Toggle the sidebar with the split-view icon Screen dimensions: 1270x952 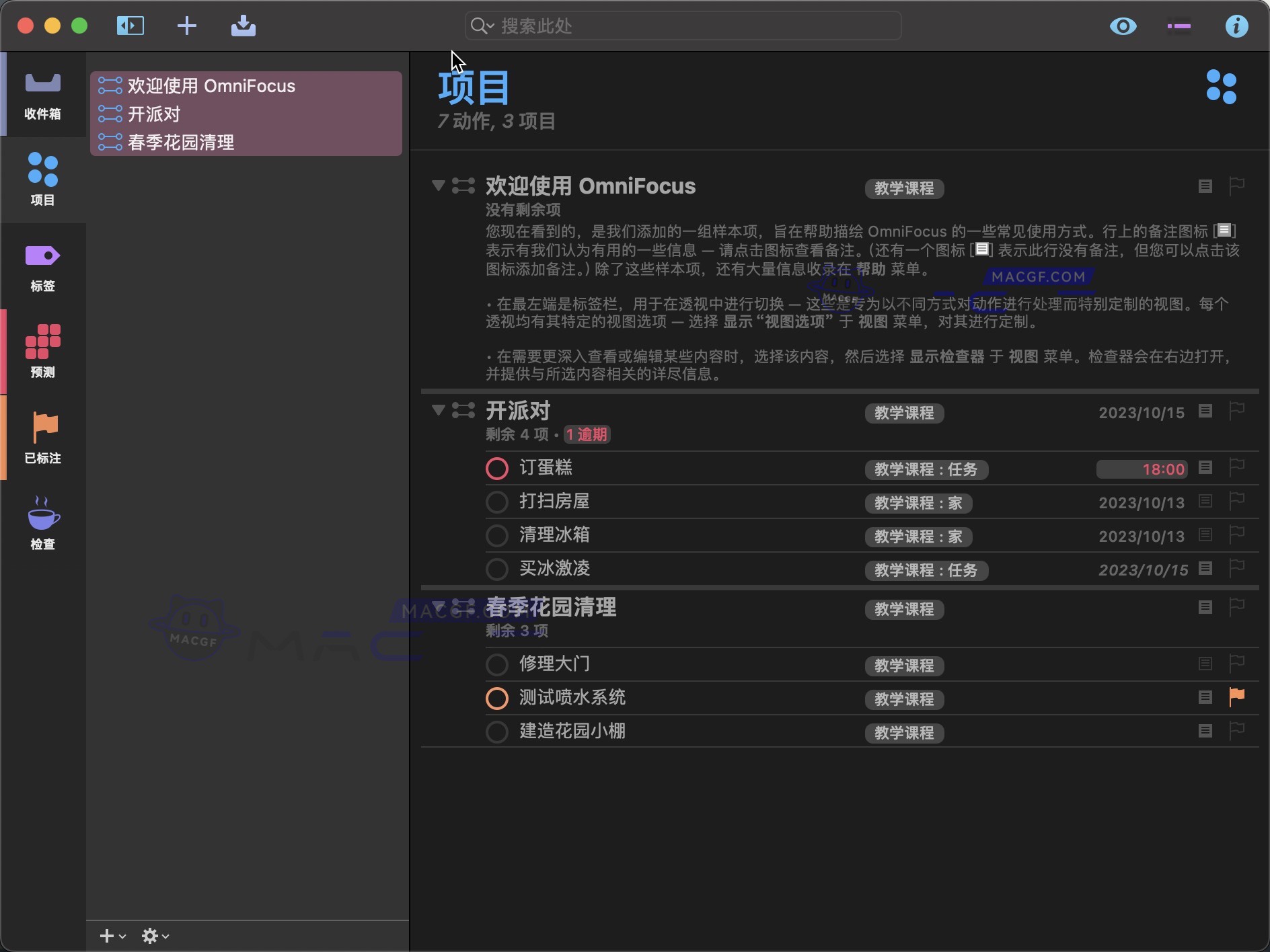coord(130,26)
